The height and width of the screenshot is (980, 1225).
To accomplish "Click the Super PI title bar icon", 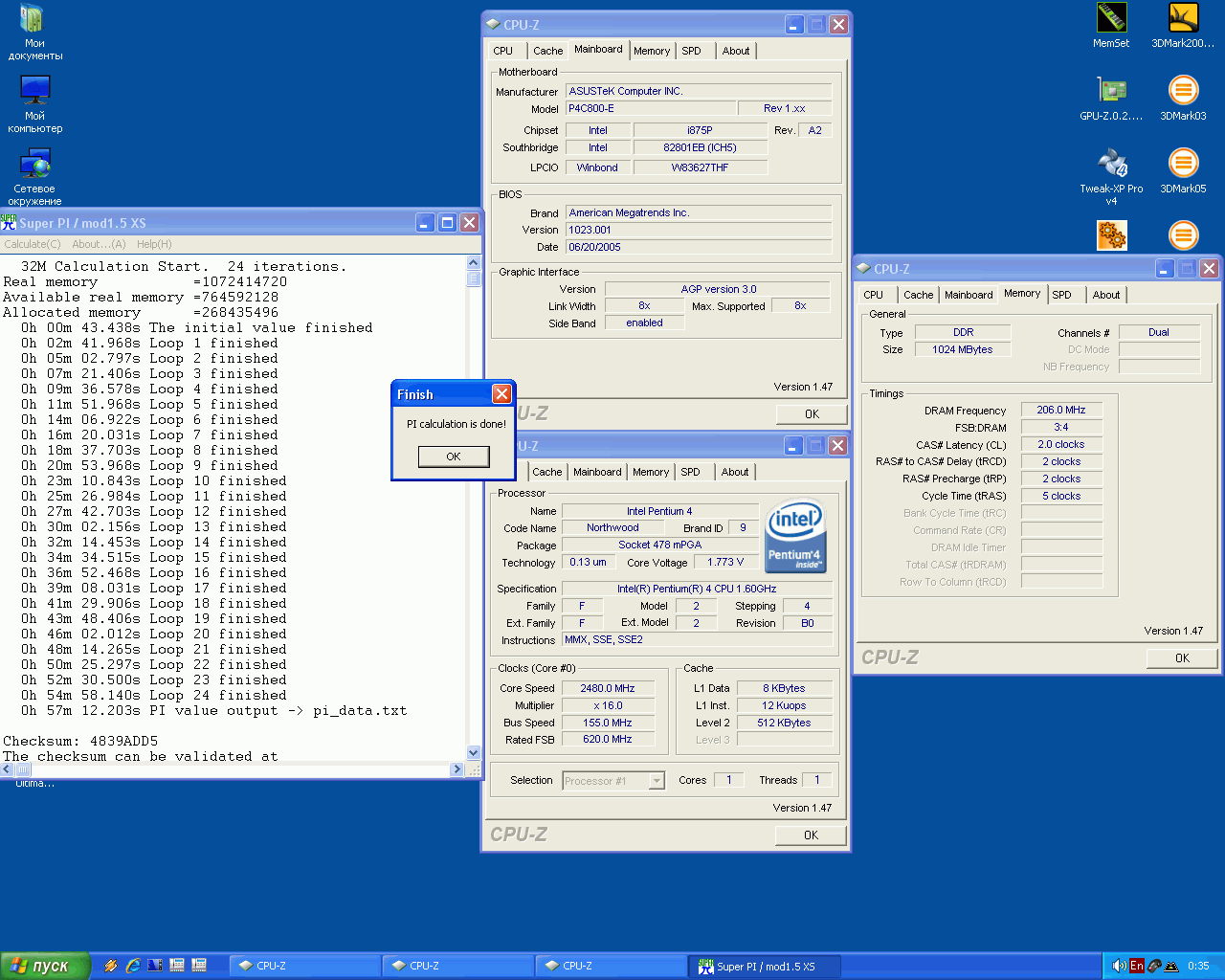I will click(x=9, y=222).
